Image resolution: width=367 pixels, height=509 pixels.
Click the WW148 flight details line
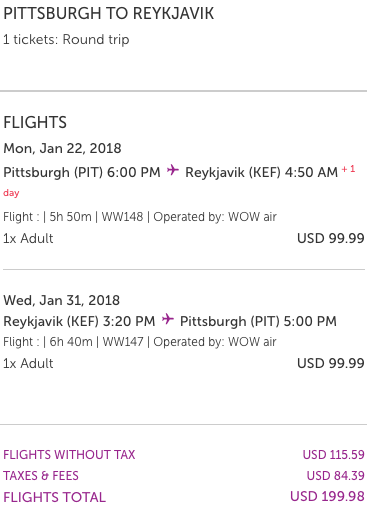pos(140,217)
